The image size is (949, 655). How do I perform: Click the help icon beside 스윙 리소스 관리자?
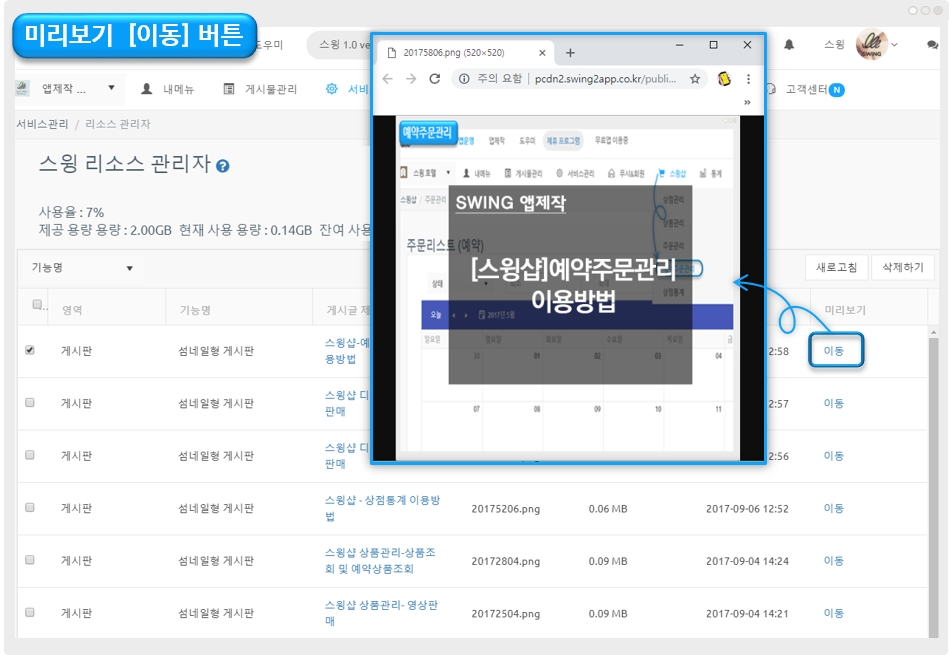point(223,166)
